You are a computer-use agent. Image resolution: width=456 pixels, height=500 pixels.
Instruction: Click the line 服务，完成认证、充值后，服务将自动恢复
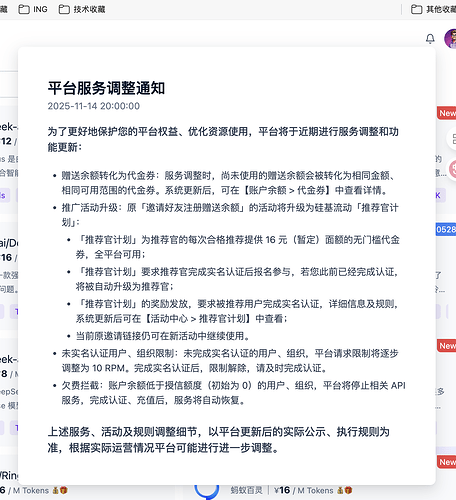coord(153,400)
